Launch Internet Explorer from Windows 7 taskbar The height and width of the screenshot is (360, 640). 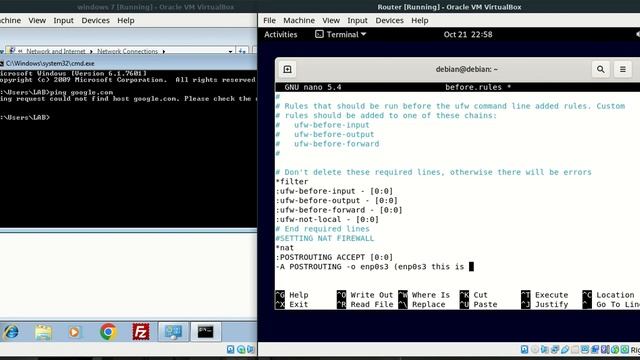coord(11,332)
